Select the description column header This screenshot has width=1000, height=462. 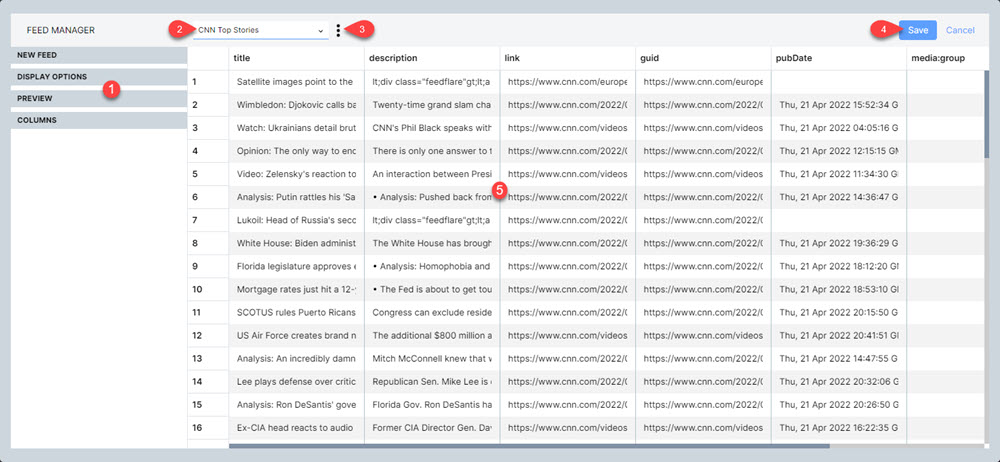(x=431, y=58)
